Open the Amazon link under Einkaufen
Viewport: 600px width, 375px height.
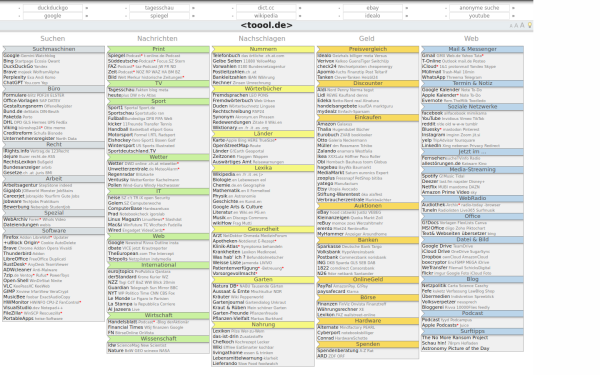coord(326,124)
